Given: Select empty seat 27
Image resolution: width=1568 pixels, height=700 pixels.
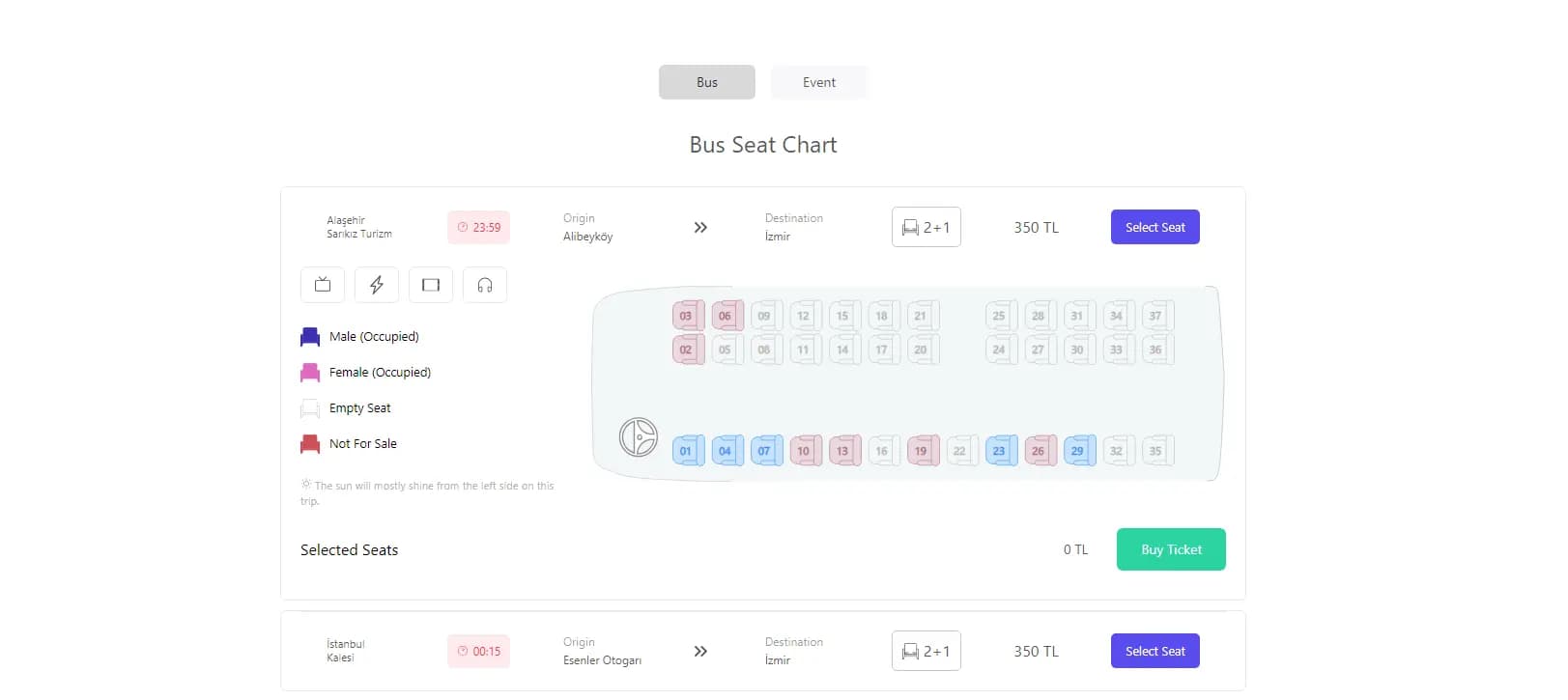Looking at the screenshot, I should tap(1040, 350).
